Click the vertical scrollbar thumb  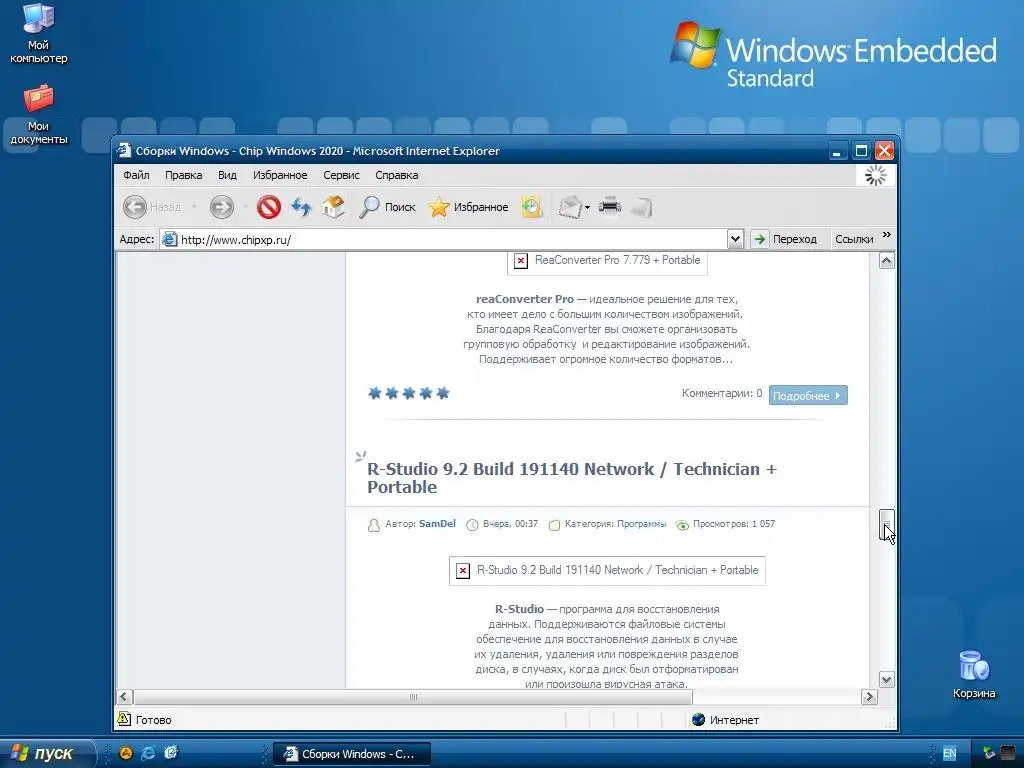click(886, 526)
